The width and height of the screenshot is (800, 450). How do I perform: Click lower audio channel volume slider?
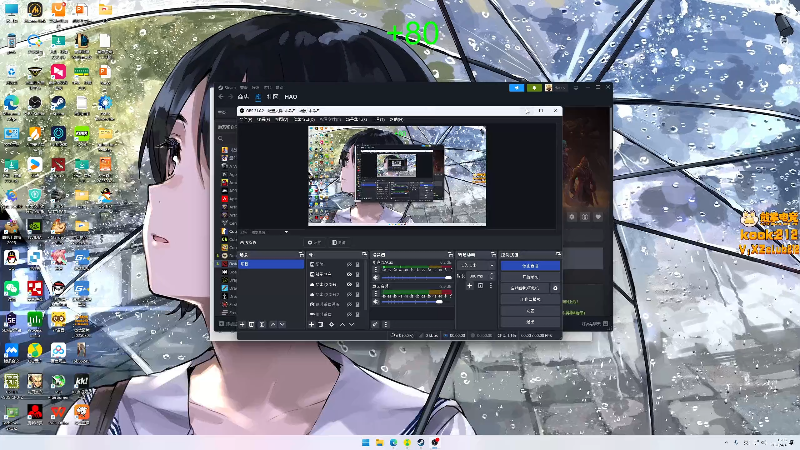[416, 302]
